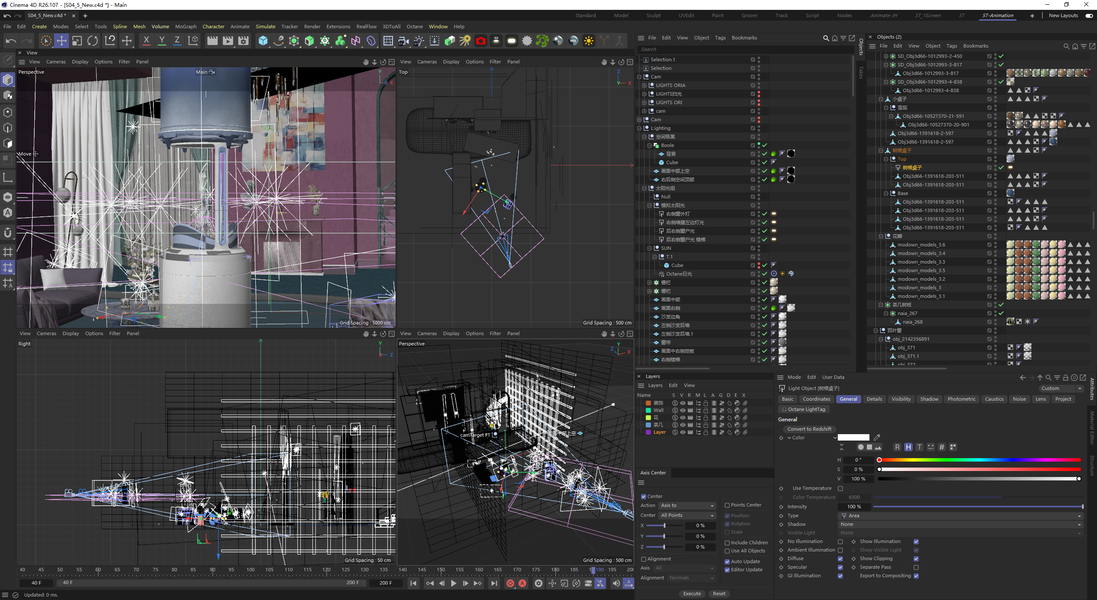This screenshot has height=600, width=1097.
Task: Open the search icon in Object Manager
Action: 826,38
